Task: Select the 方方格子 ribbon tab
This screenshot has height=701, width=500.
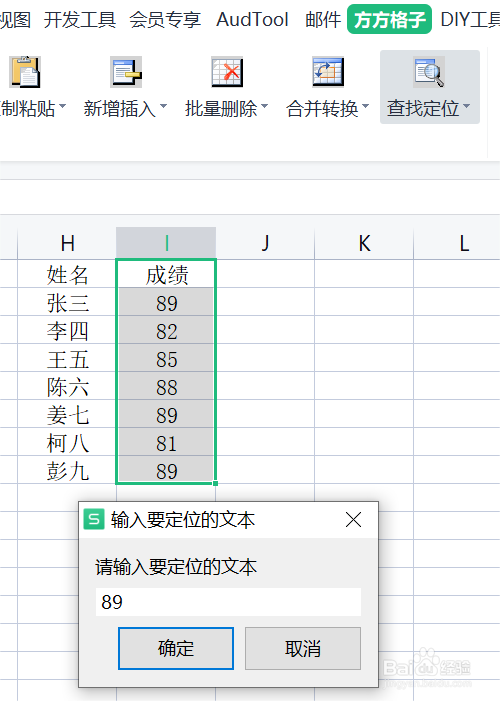Action: 390,19
